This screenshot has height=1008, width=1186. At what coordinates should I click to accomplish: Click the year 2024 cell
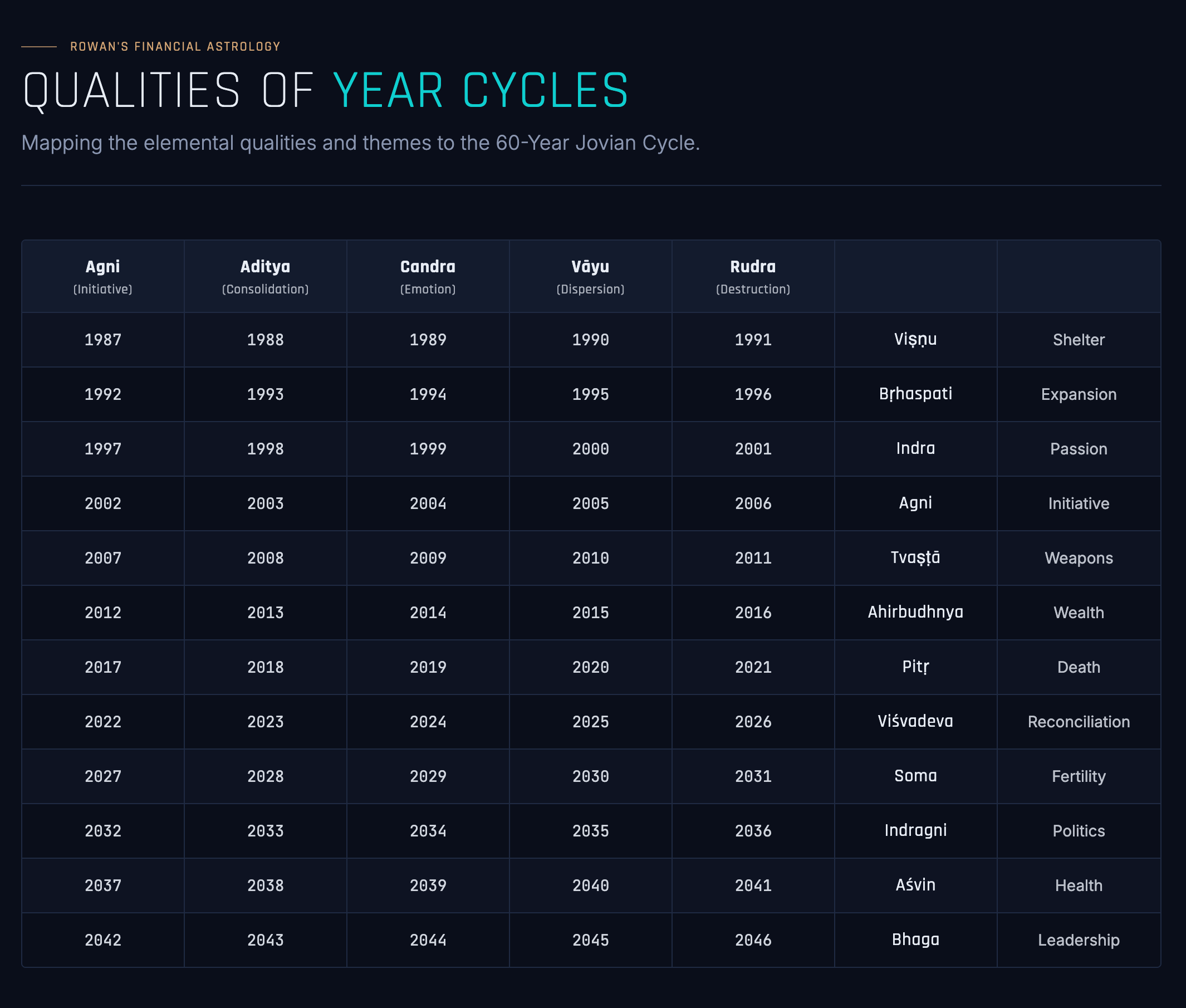tap(428, 722)
